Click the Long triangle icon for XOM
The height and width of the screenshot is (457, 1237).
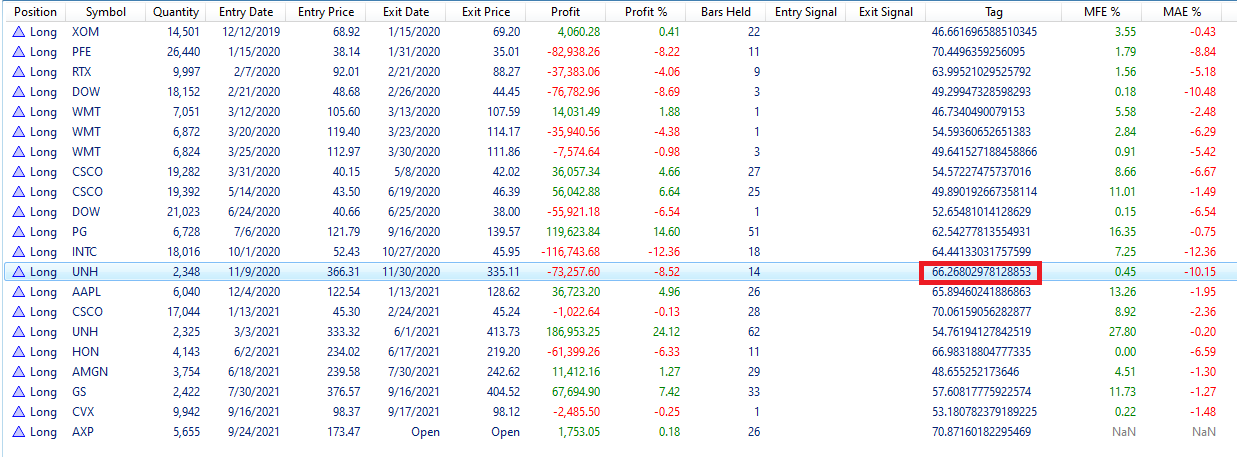[17, 32]
